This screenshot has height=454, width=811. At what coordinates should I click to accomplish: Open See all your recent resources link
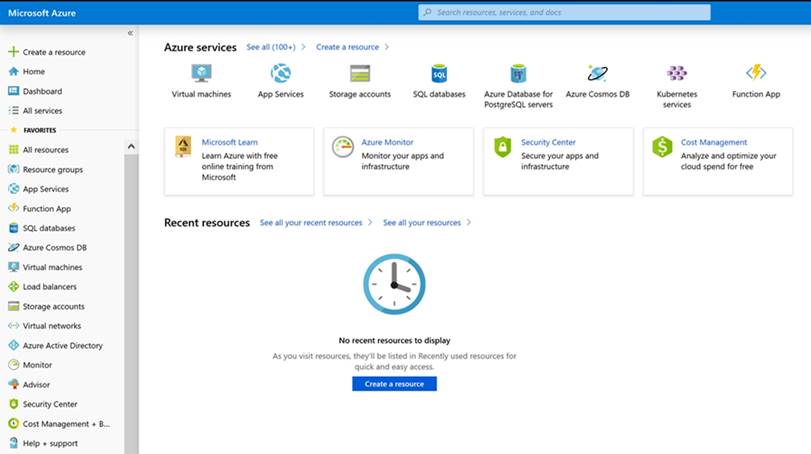pyautogui.click(x=310, y=223)
